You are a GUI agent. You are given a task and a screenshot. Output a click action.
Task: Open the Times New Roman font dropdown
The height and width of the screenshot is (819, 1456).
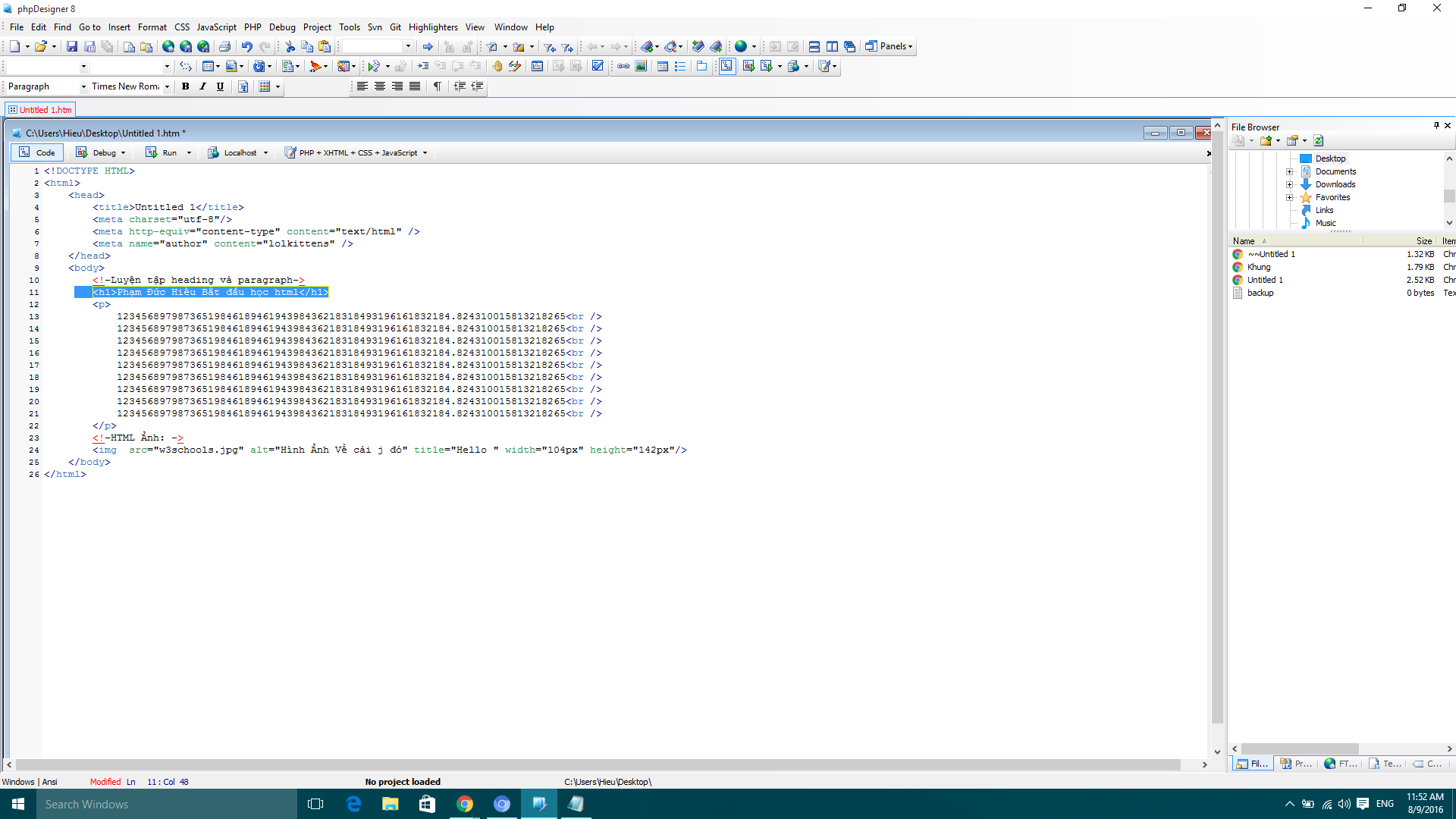coord(167,87)
